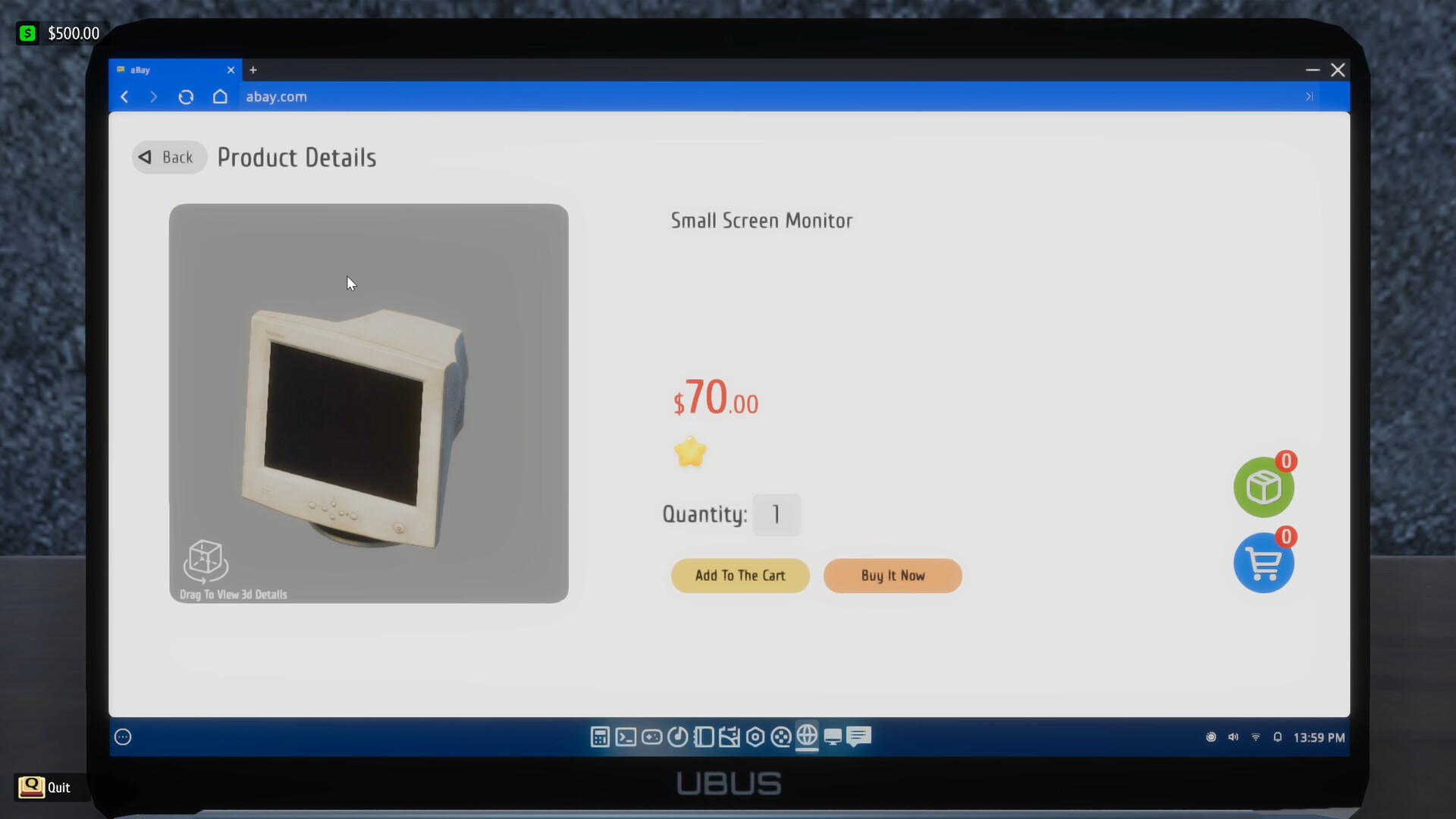Click the chat/message taskbar icon
The height and width of the screenshot is (819, 1456).
click(x=859, y=737)
